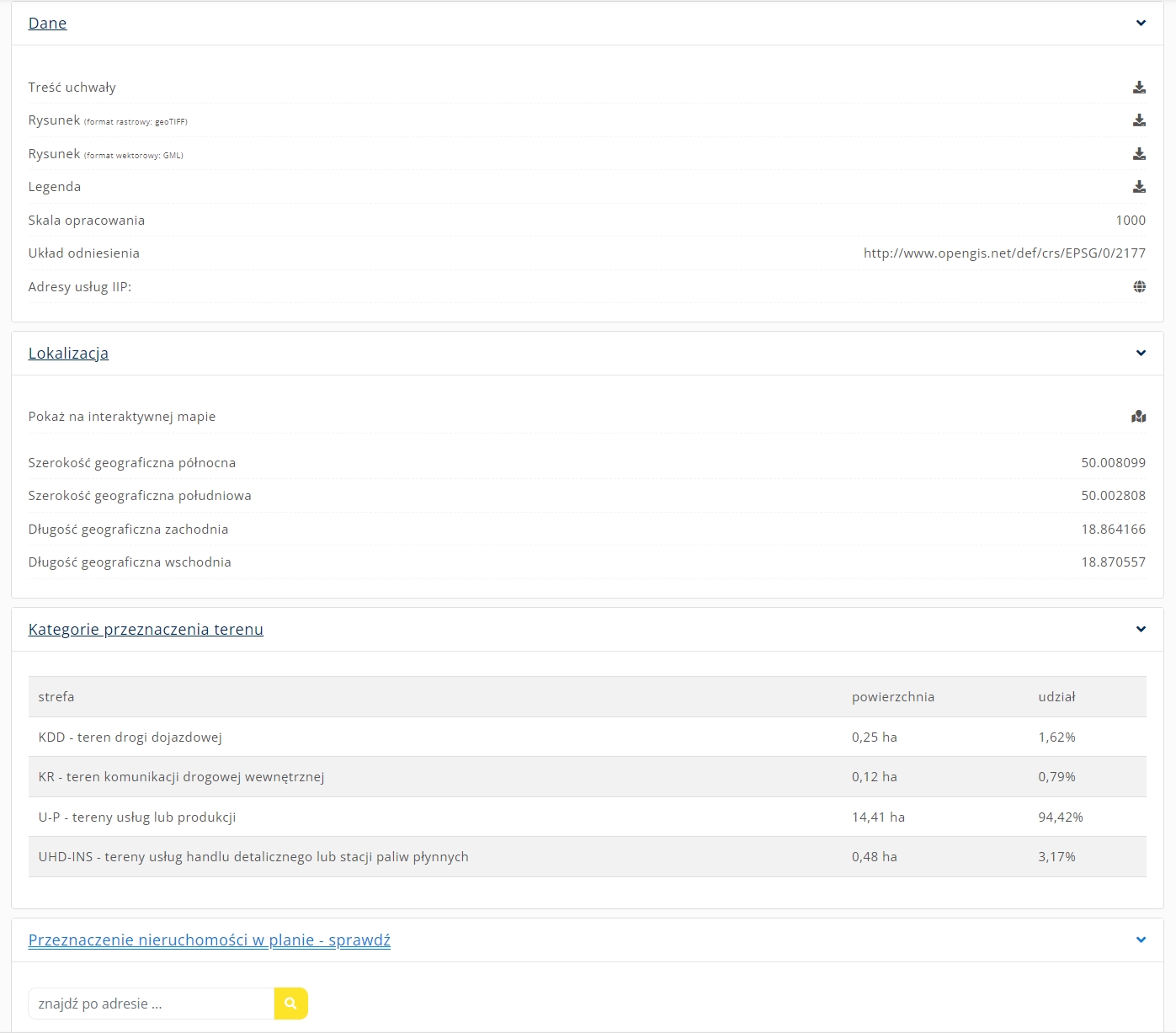Open the Dane heading link
Viewport: 1176px width, 1033px height.
(x=47, y=24)
